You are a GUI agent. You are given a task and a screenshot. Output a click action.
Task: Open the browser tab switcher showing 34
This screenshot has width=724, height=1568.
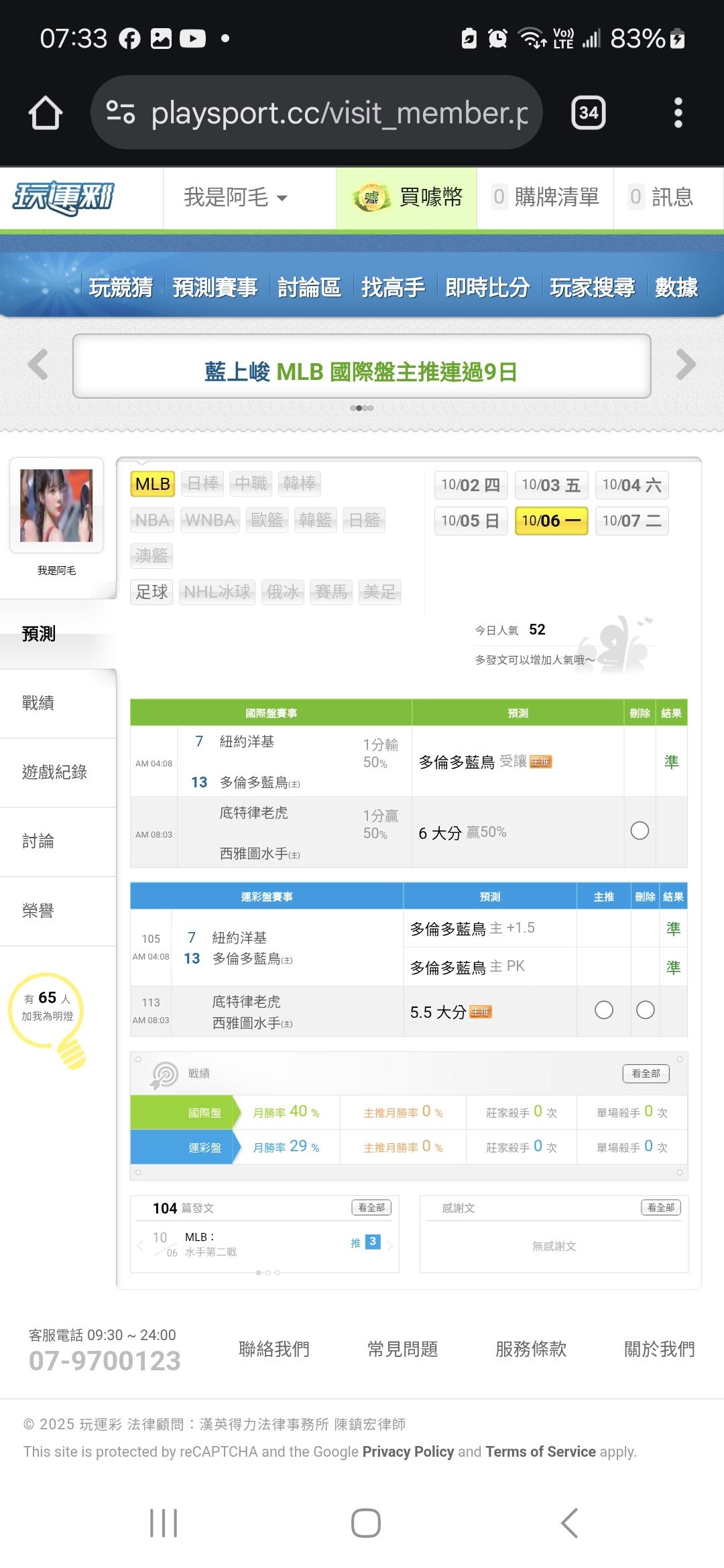click(588, 113)
